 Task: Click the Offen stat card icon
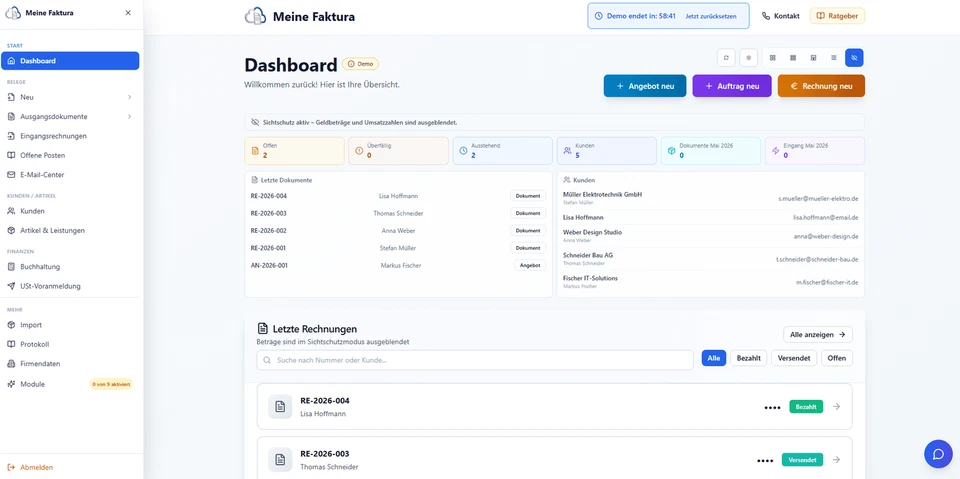click(255, 151)
